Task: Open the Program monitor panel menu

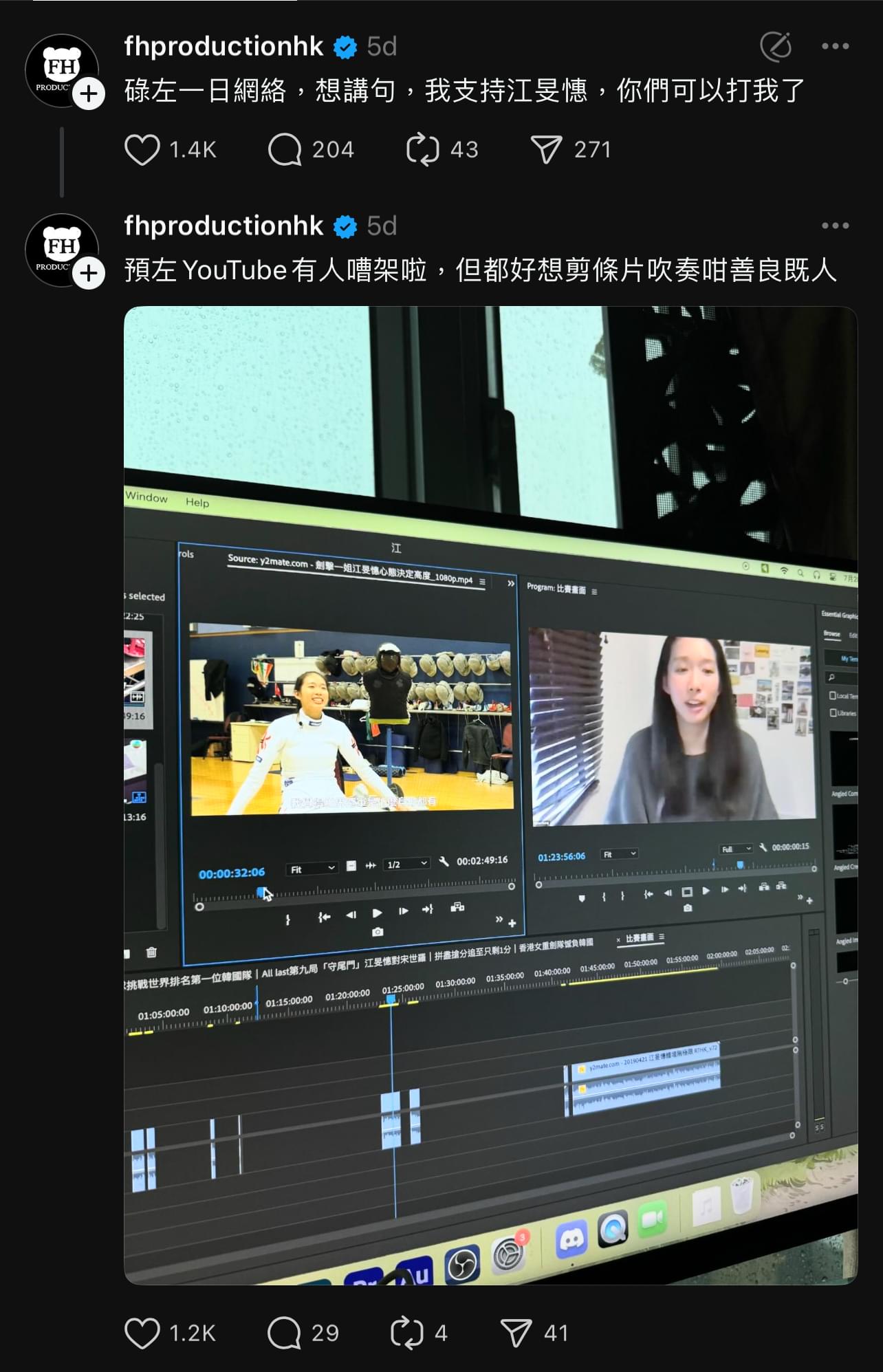Action: [x=594, y=591]
